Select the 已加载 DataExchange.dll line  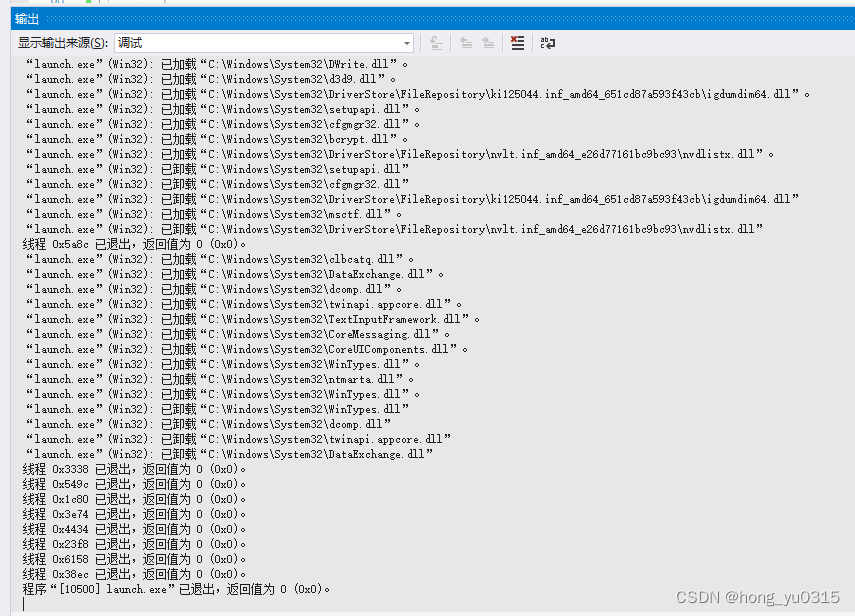234,274
